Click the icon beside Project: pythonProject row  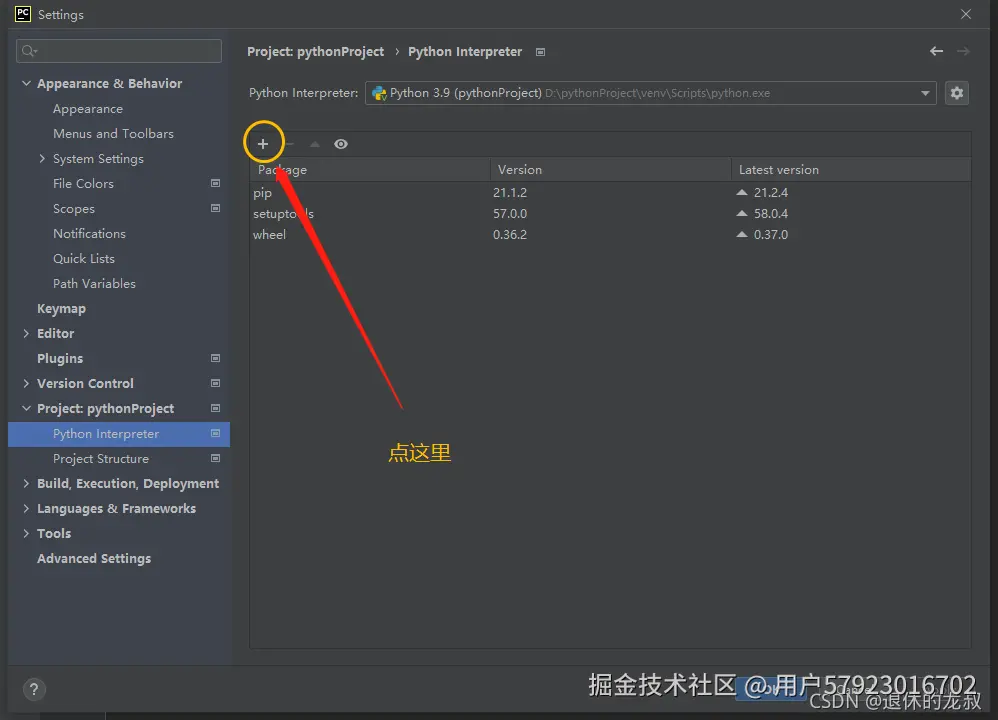coord(216,408)
